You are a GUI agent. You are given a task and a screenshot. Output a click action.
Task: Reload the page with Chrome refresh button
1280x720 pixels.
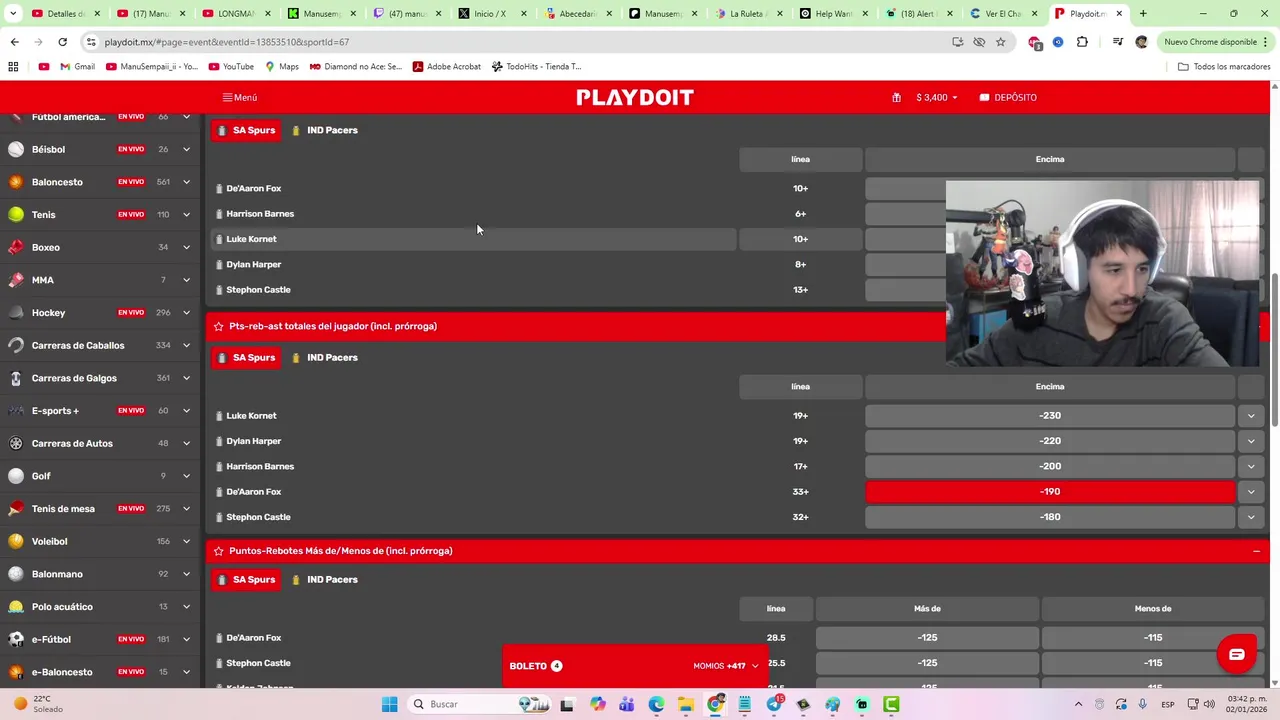click(x=62, y=42)
